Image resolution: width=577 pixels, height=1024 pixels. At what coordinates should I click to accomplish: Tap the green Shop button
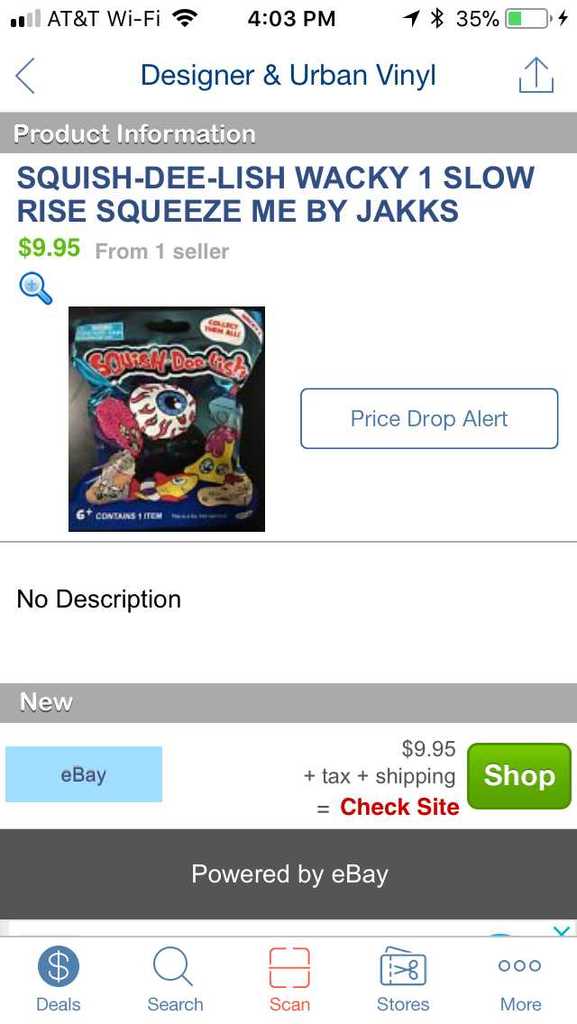(519, 776)
